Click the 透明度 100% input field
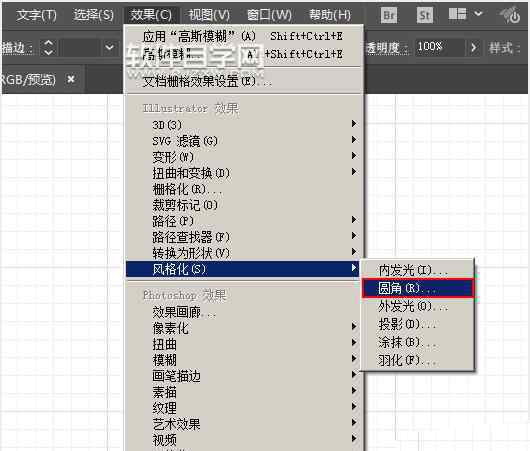Screen dimensions: 530x451 pyautogui.click(x=439, y=47)
